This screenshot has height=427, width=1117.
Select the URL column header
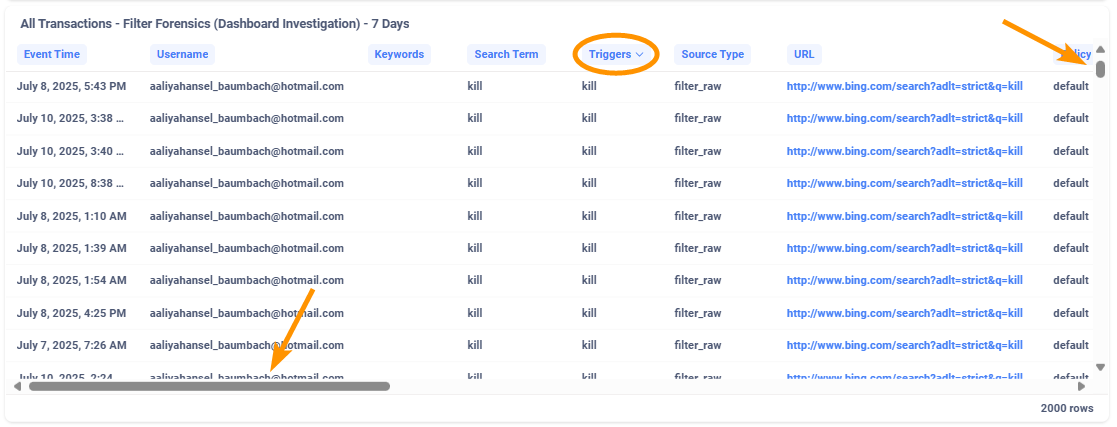click(x=804, y=54)
